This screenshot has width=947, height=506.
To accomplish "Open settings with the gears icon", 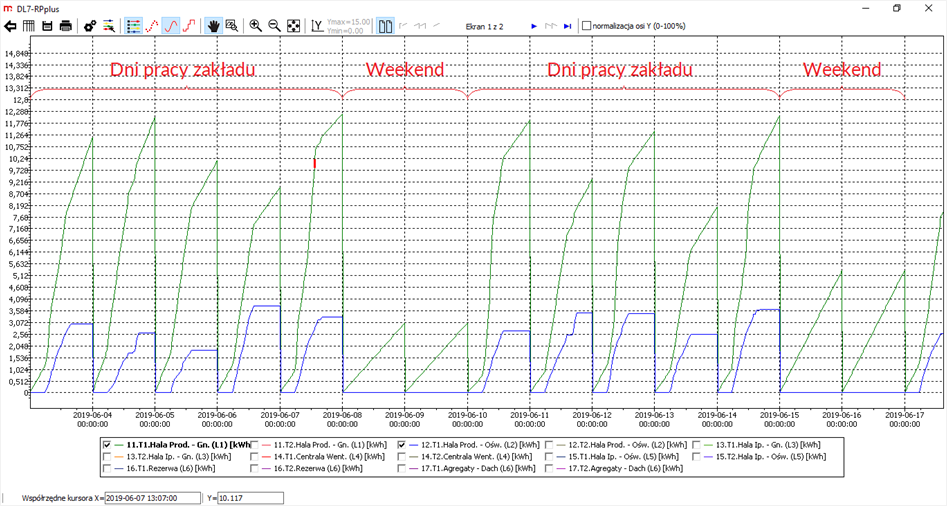I will pos(90,26).
